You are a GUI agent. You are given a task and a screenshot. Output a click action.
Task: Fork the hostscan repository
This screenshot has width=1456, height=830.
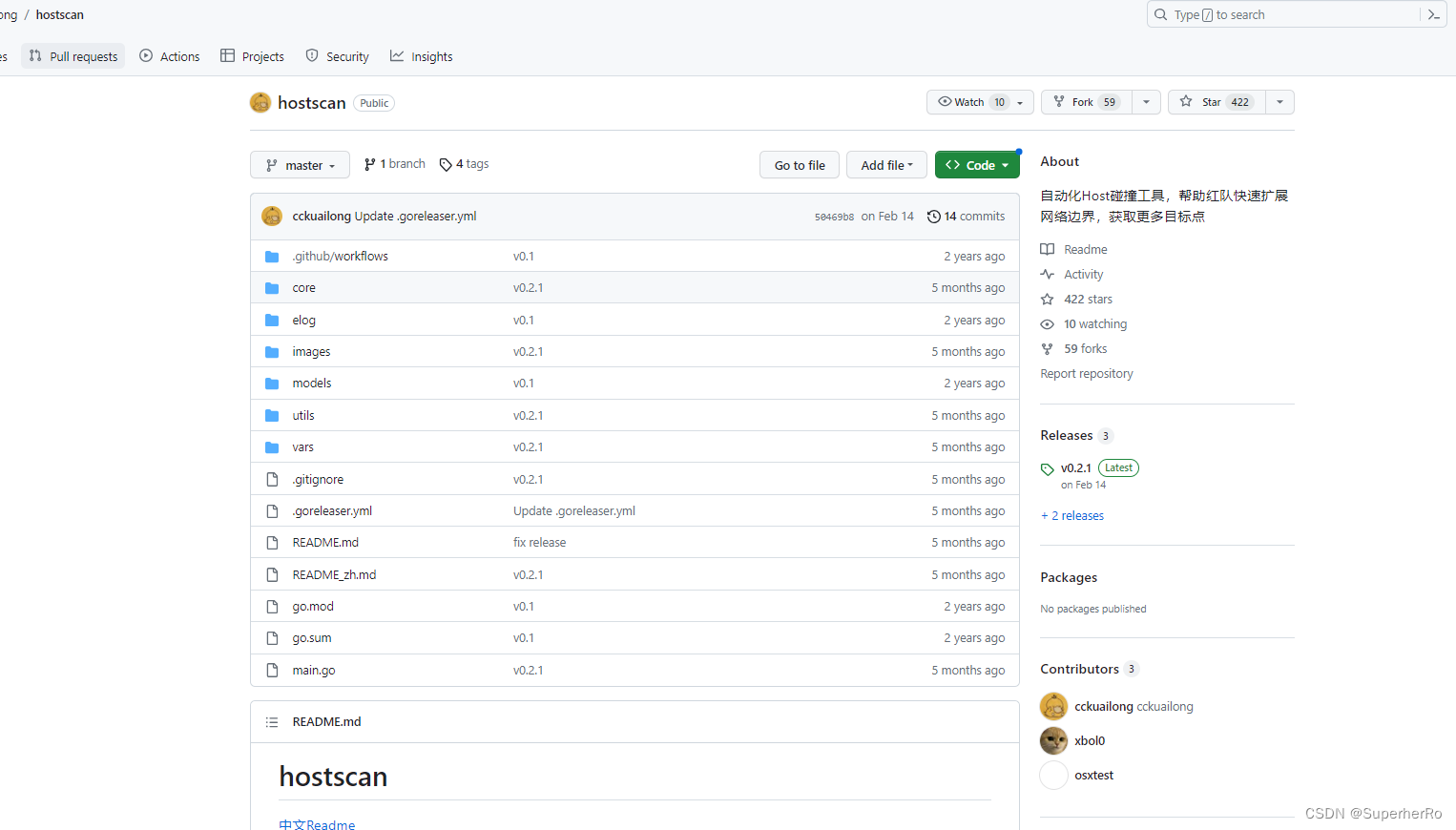(1084, 102)
